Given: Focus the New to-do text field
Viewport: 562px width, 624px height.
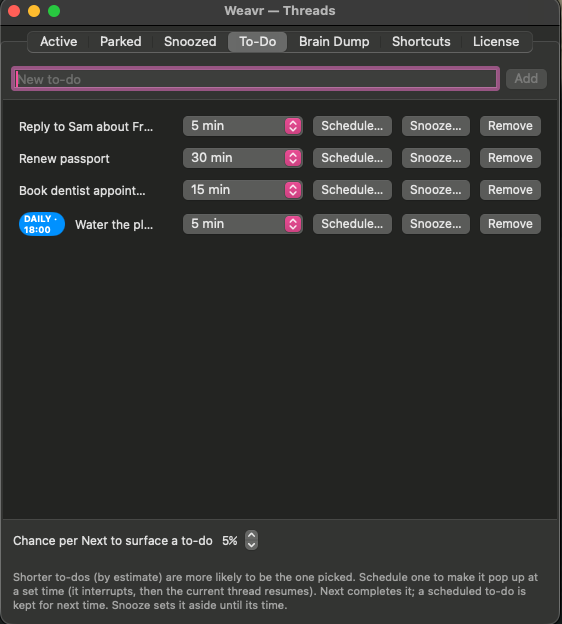Looking at the screenshot, I should 256,79.
